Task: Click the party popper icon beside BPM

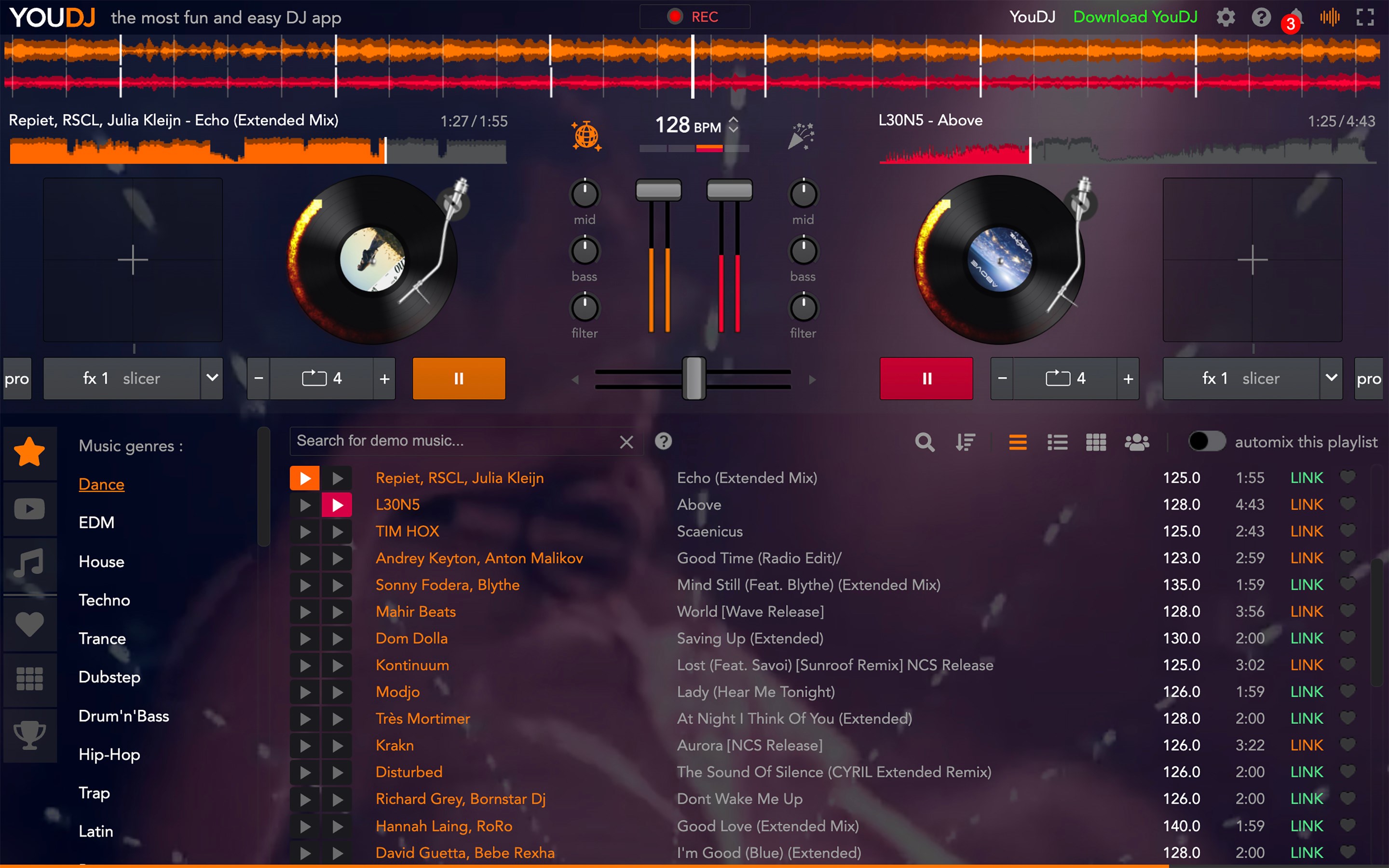Action: pos(801,136)
